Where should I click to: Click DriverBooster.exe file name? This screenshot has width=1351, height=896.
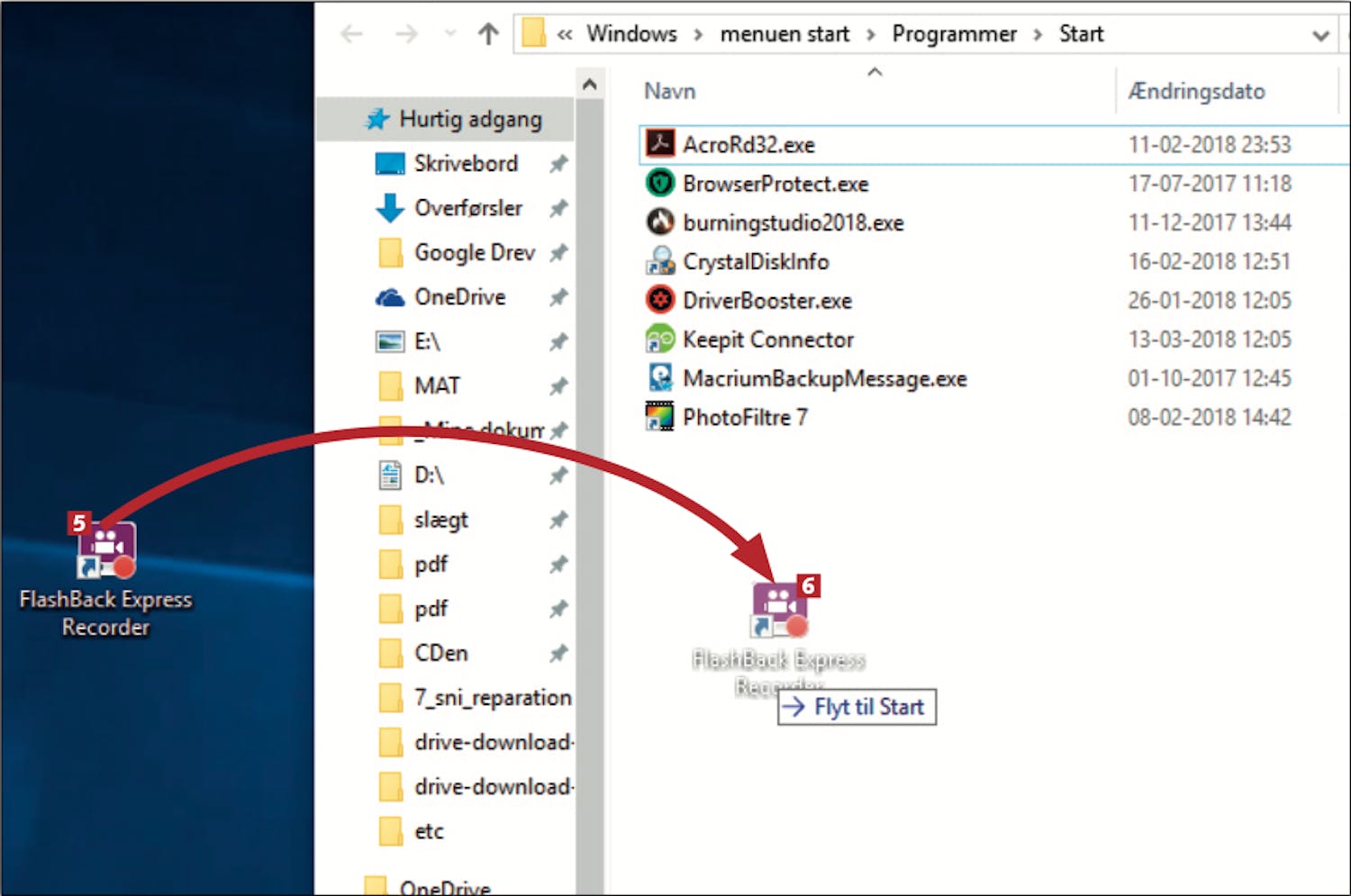pos(767,301)
